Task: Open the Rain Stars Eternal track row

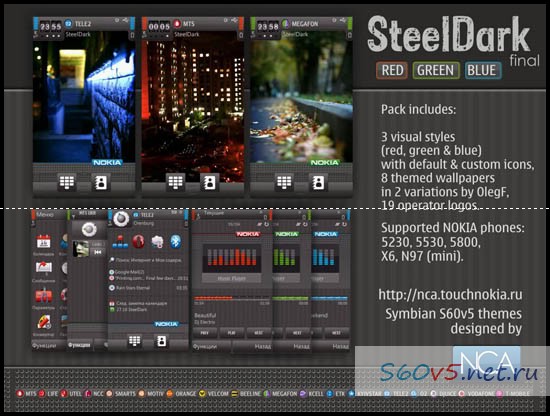Action: 148,288
